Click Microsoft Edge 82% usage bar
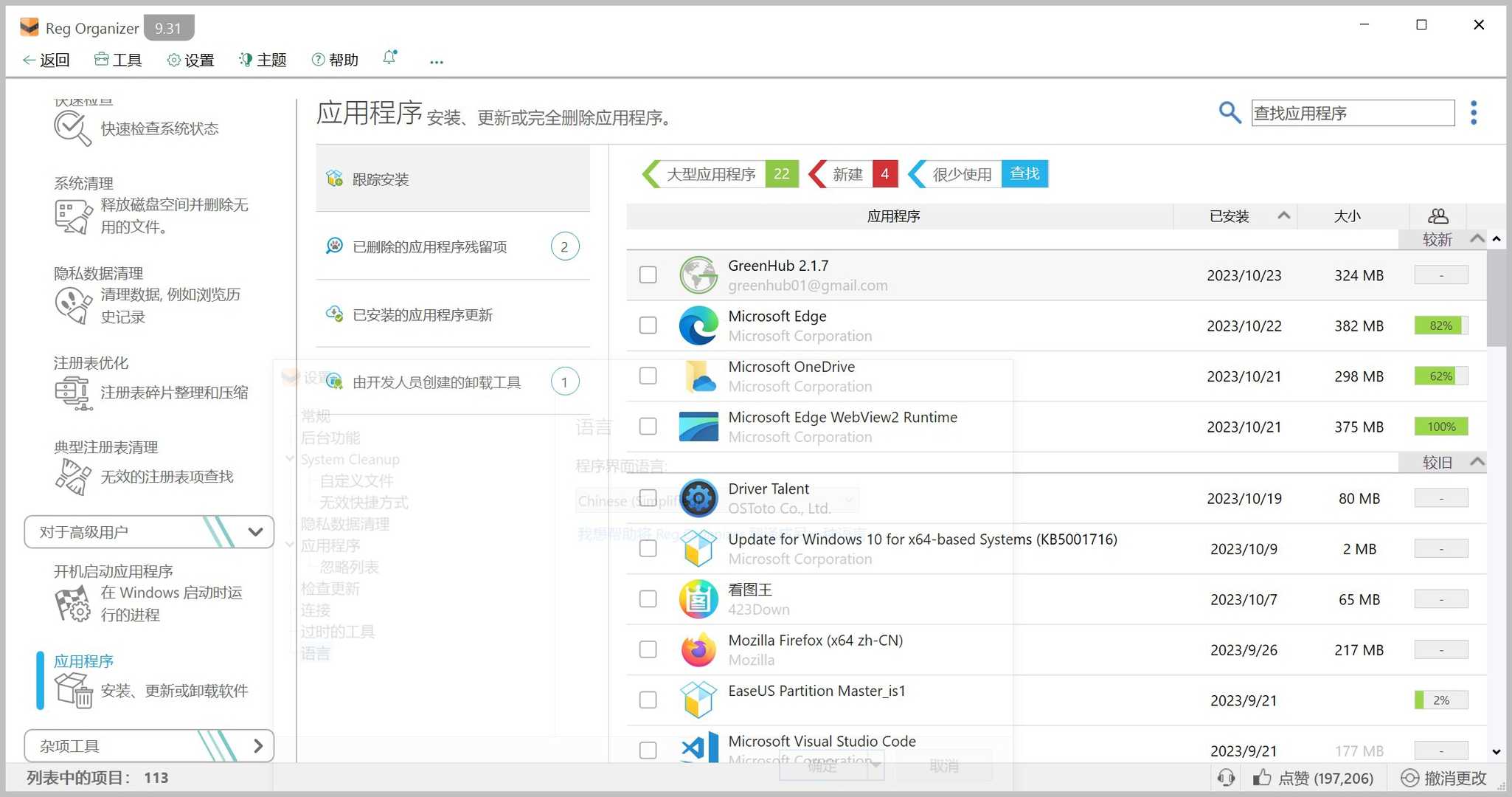The height and width of the screenshot is (797, 1512). tap(1440, 325)
